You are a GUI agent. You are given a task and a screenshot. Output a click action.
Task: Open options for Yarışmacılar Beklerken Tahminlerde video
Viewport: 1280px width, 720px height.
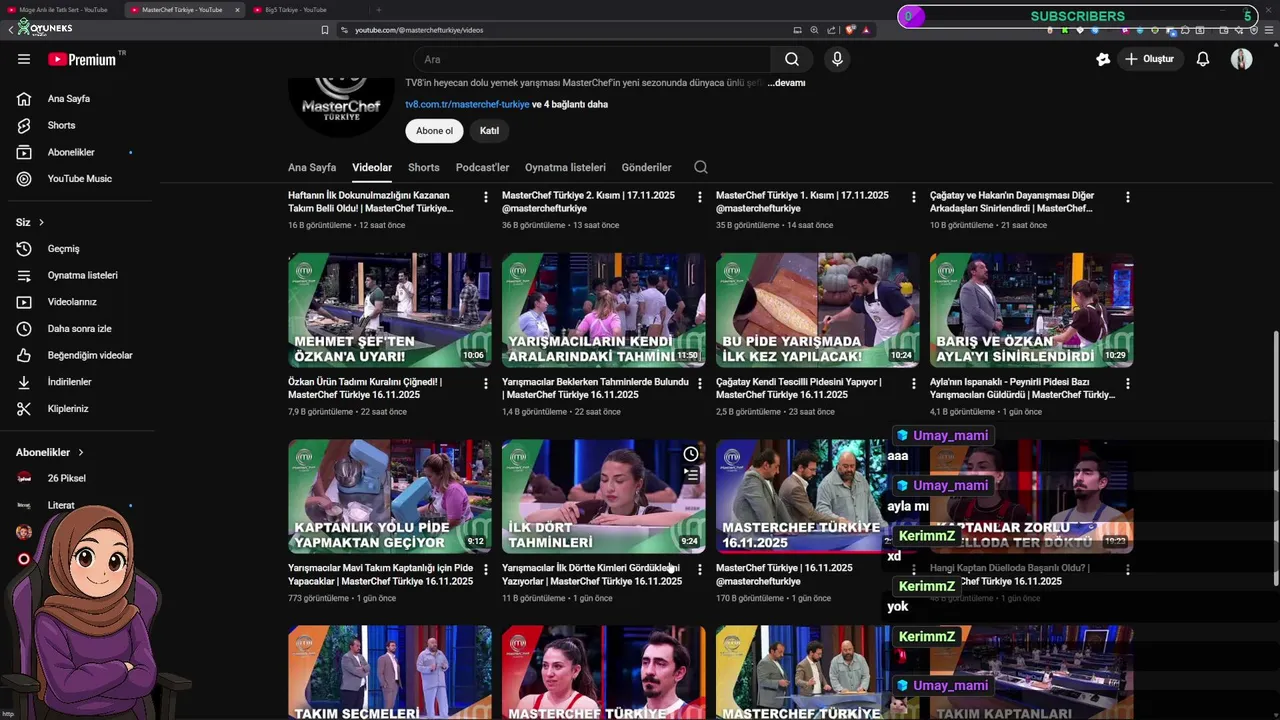[700, 383]
